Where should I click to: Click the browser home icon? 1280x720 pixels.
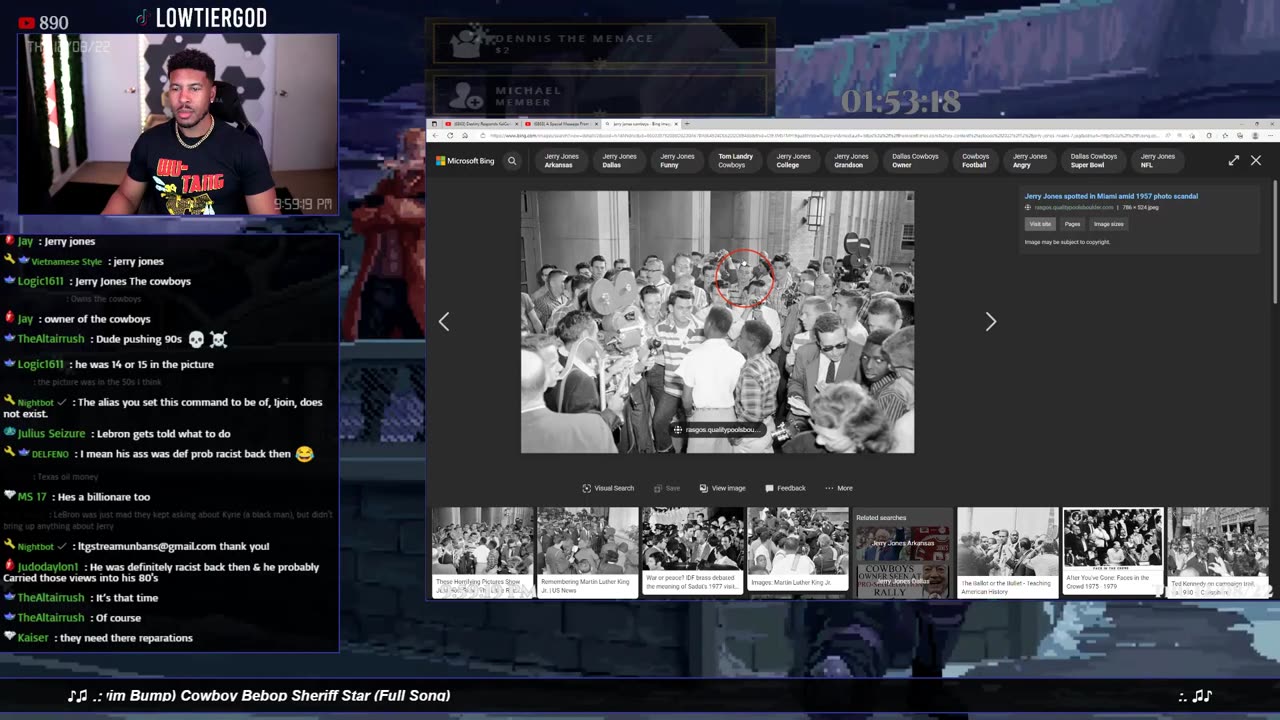point(465,135)
